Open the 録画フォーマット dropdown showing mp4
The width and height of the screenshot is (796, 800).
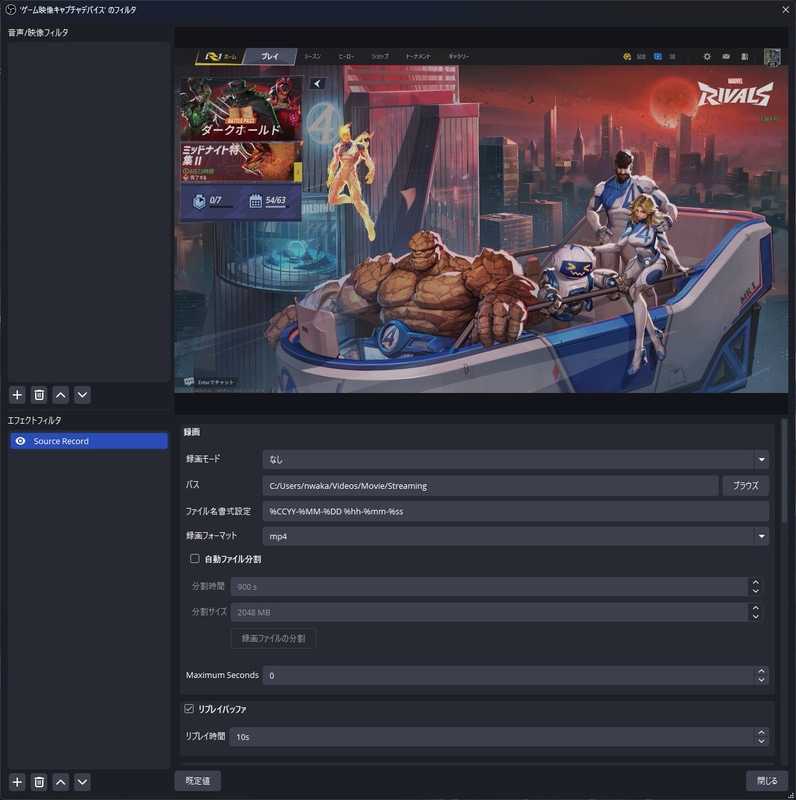click(x=515, y=536)
